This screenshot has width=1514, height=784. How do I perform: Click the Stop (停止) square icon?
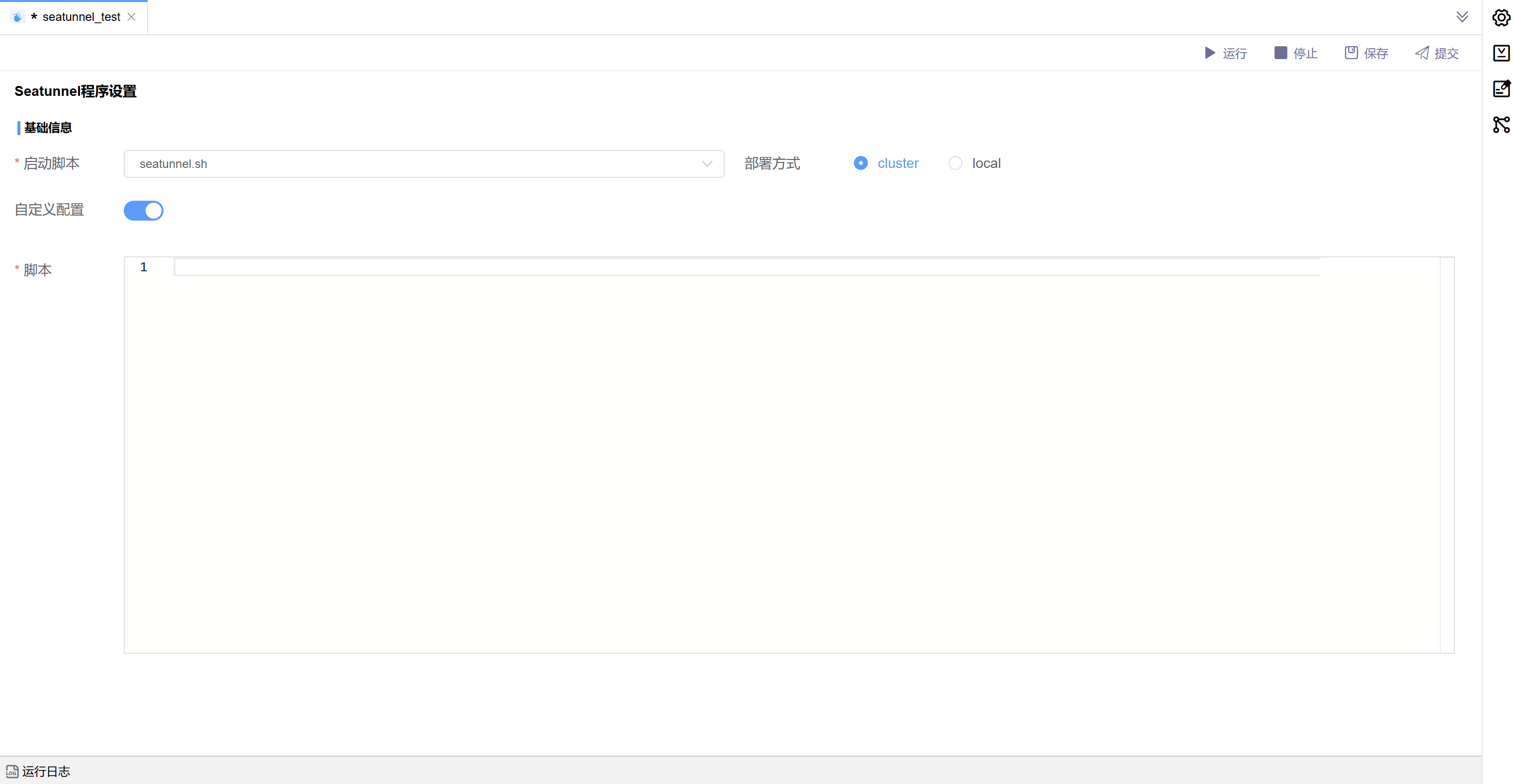click(1280, 53)
